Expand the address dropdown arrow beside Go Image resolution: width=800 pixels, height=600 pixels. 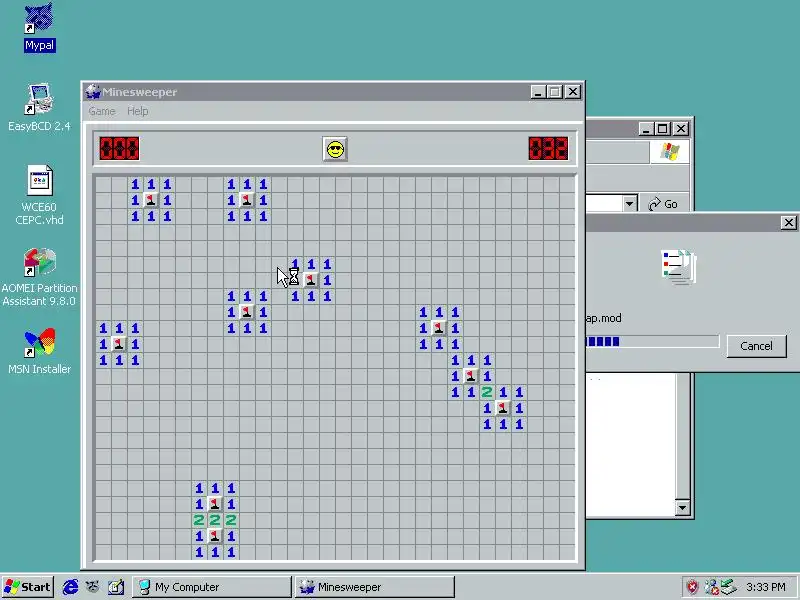[x=630, y=204]
